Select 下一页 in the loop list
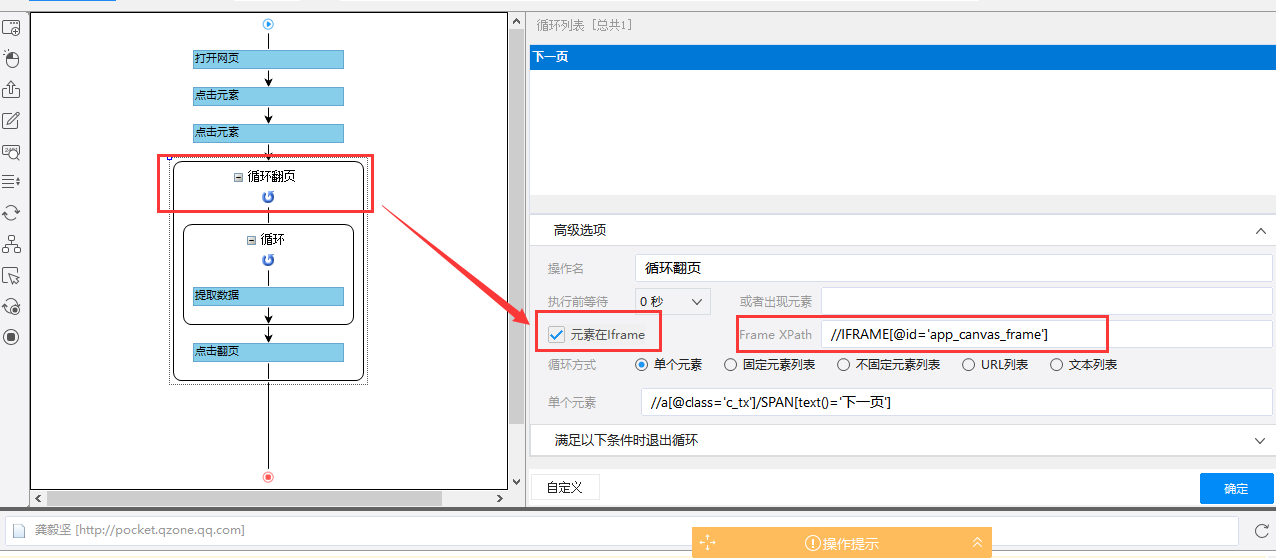Screen dimensions: 1276x558 coord(903,57)
